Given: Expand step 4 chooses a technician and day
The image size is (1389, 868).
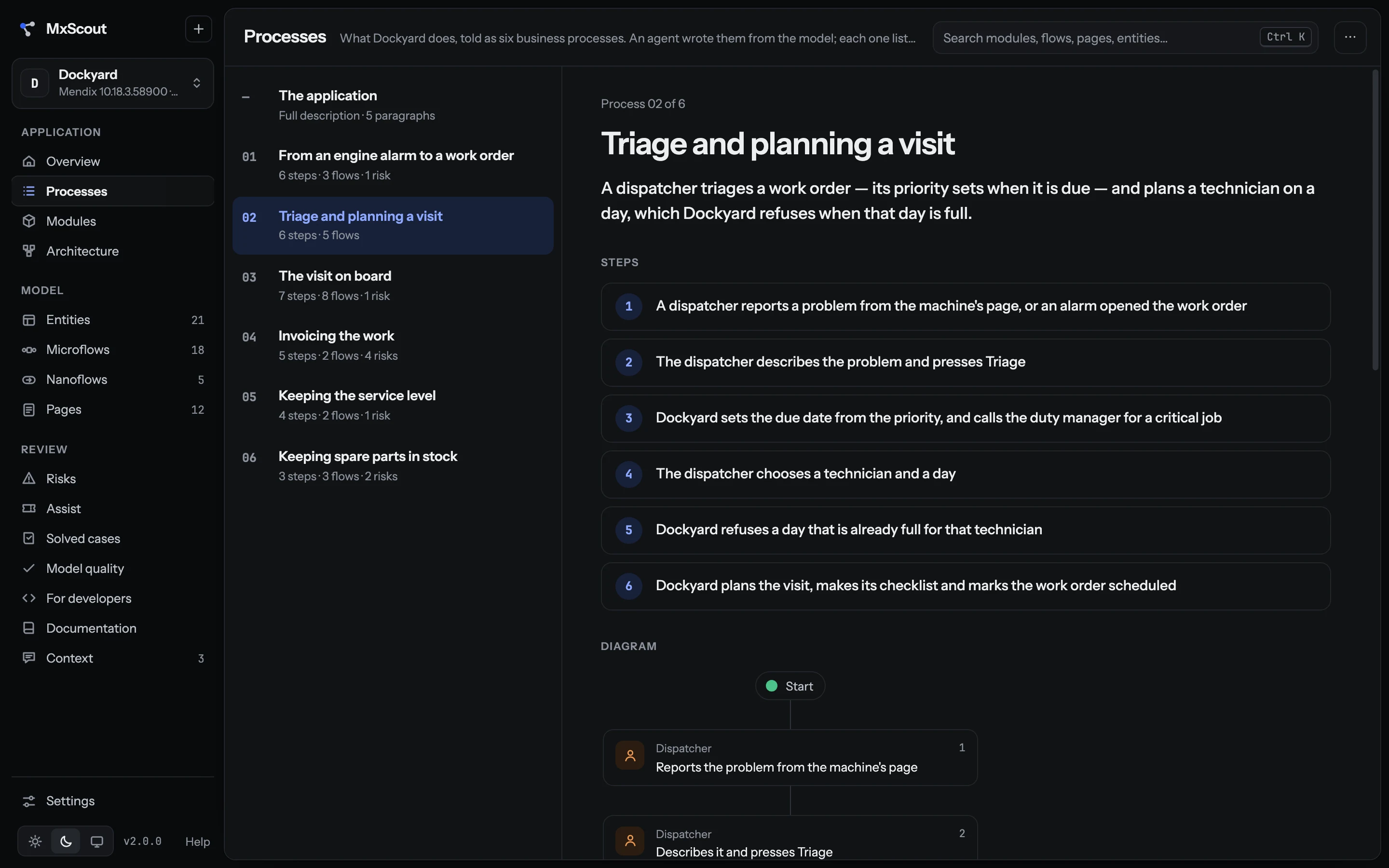Looking at the screenshot, I should (966, 474).
